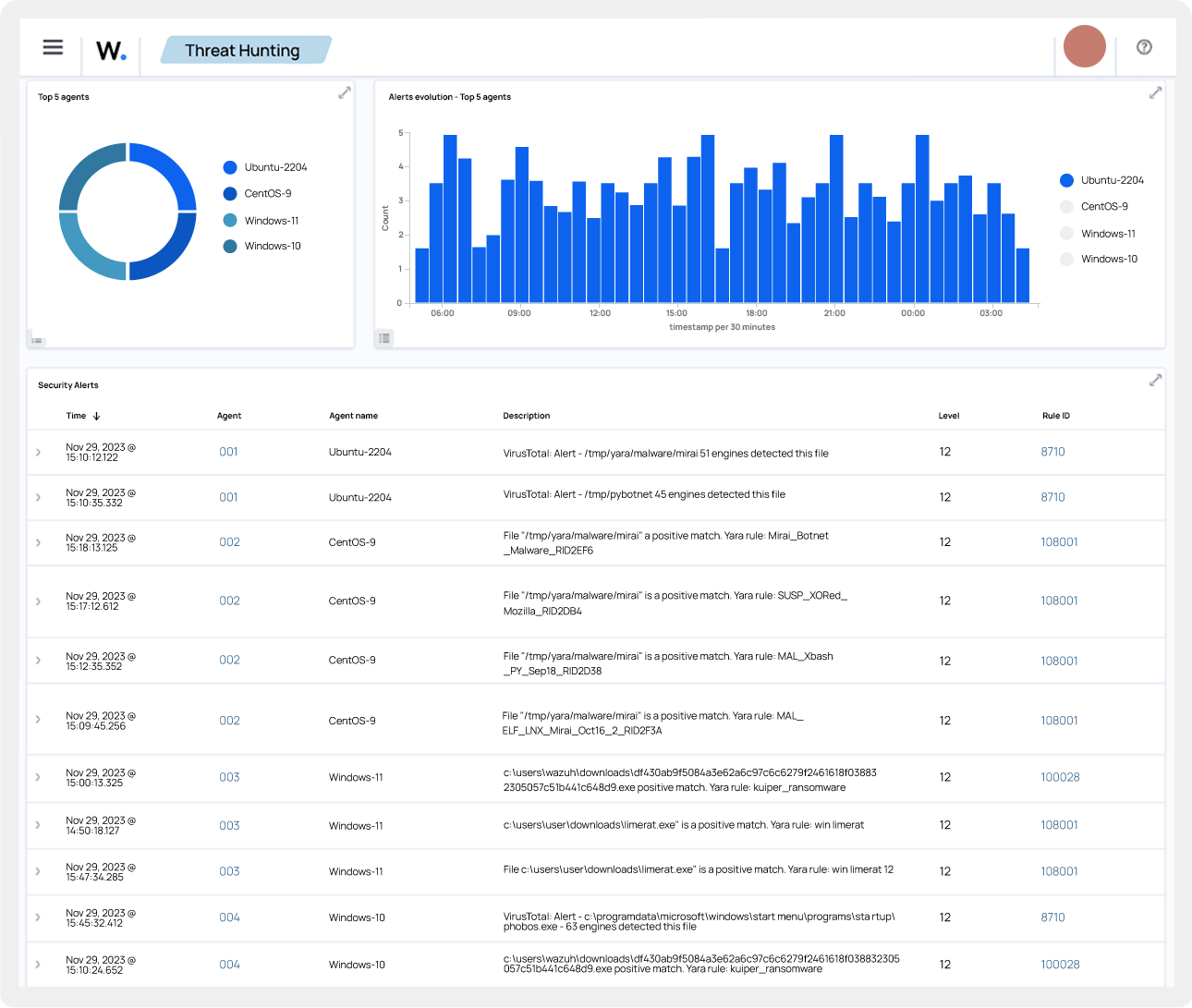Open rule 8710 details link
Screen dimensions: 1192x1008
tap(1052, 452)
